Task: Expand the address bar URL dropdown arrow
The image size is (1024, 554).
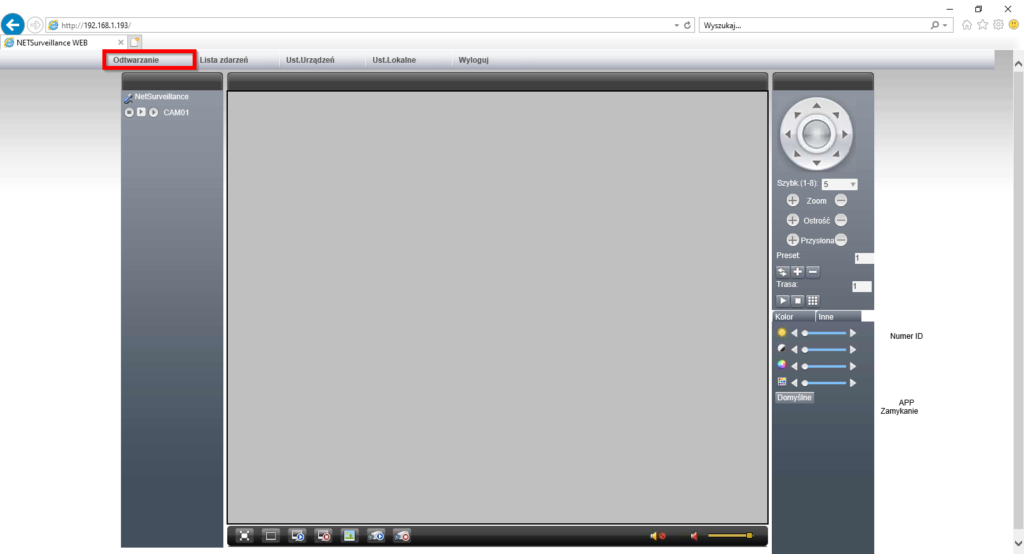Action: tap(676, 25)
